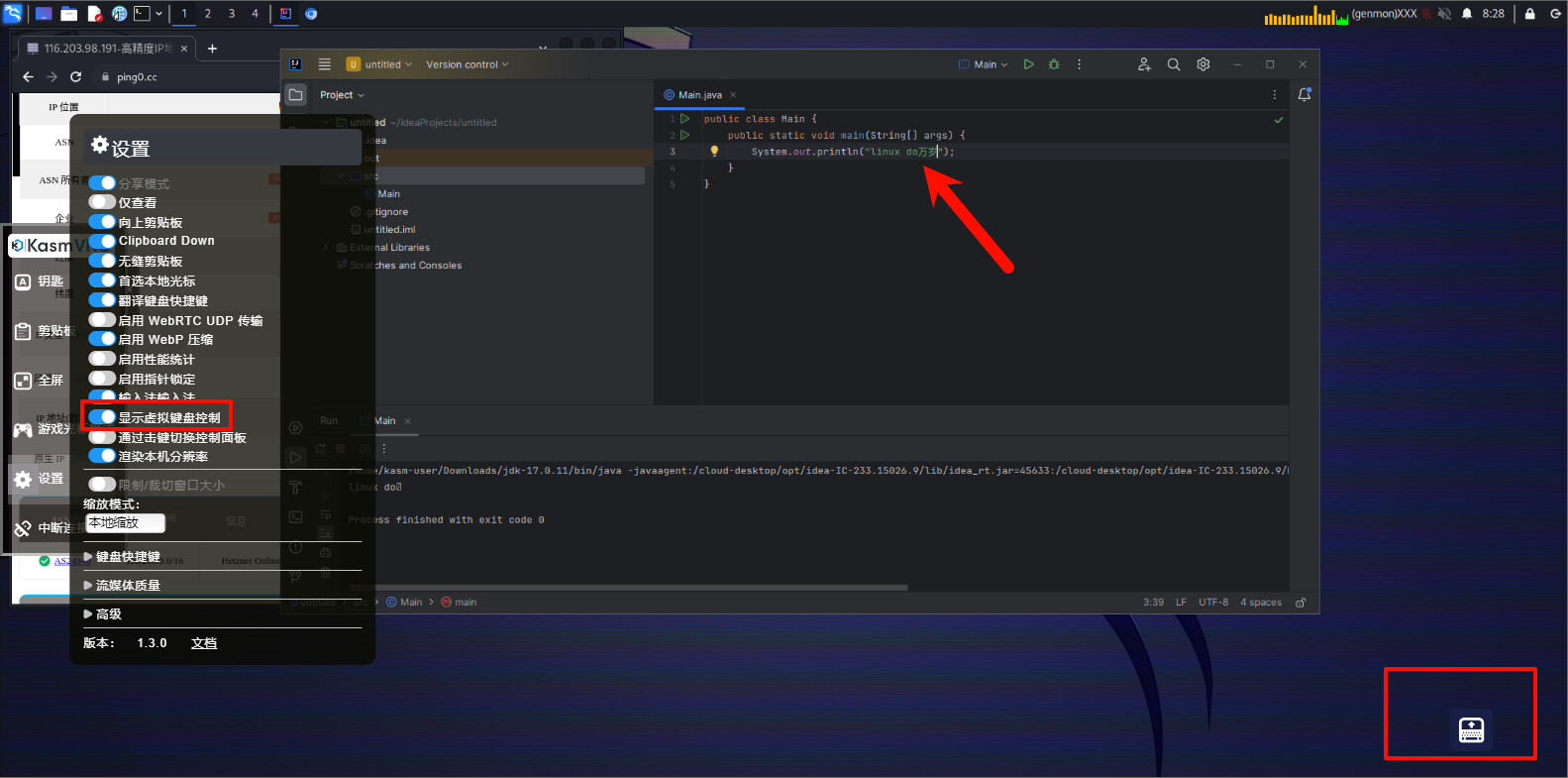Open Version control dropdown
The image size is (1568, 778).
click(x=467, y=64)
